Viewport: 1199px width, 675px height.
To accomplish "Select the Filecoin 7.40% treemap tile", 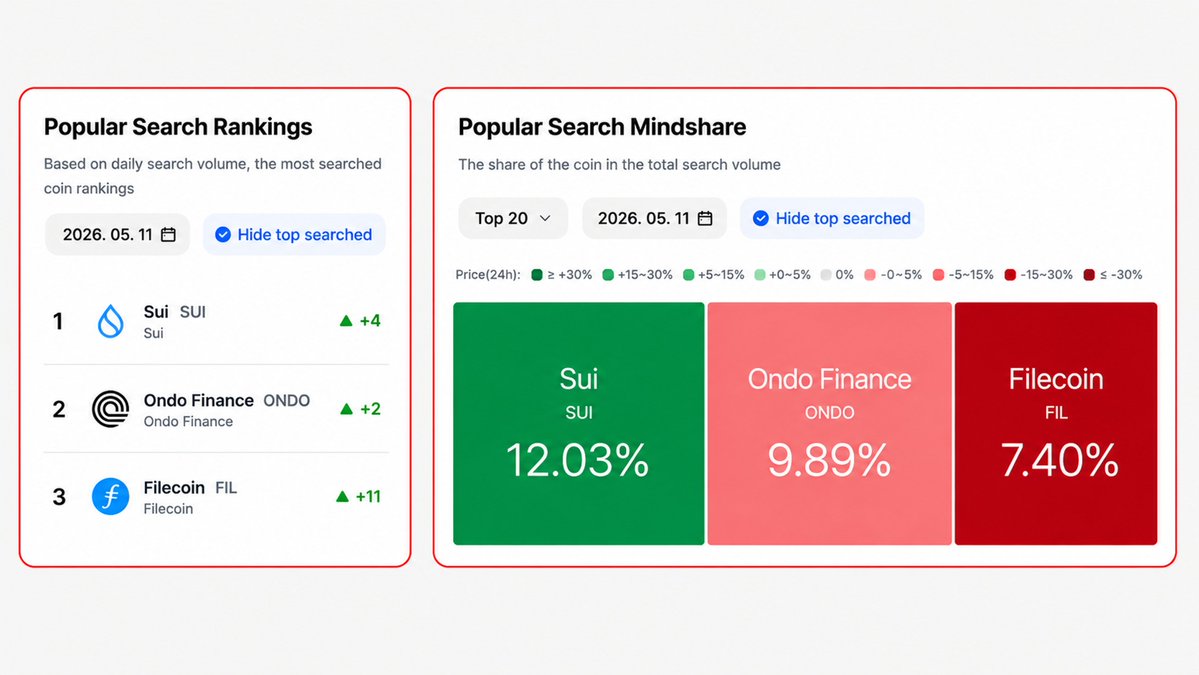I will pyautogui.click(x=1056, y=423).
